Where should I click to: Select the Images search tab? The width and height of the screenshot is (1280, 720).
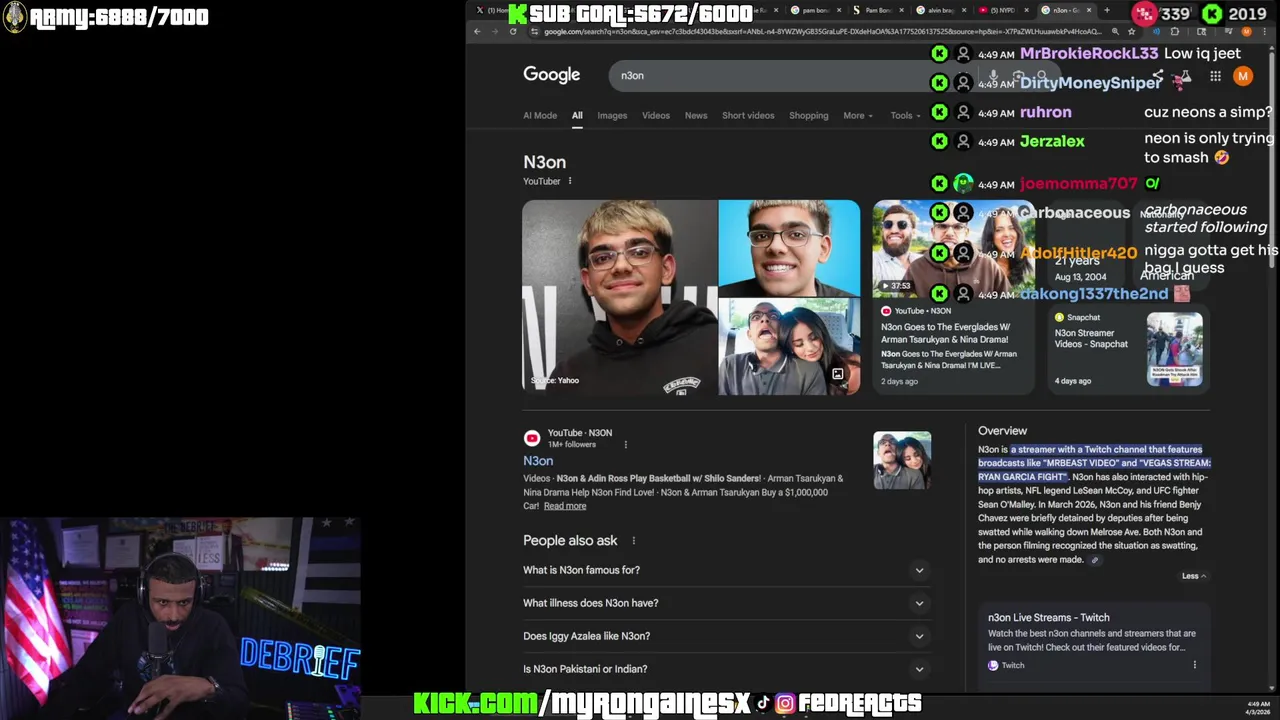click(612, 115)
